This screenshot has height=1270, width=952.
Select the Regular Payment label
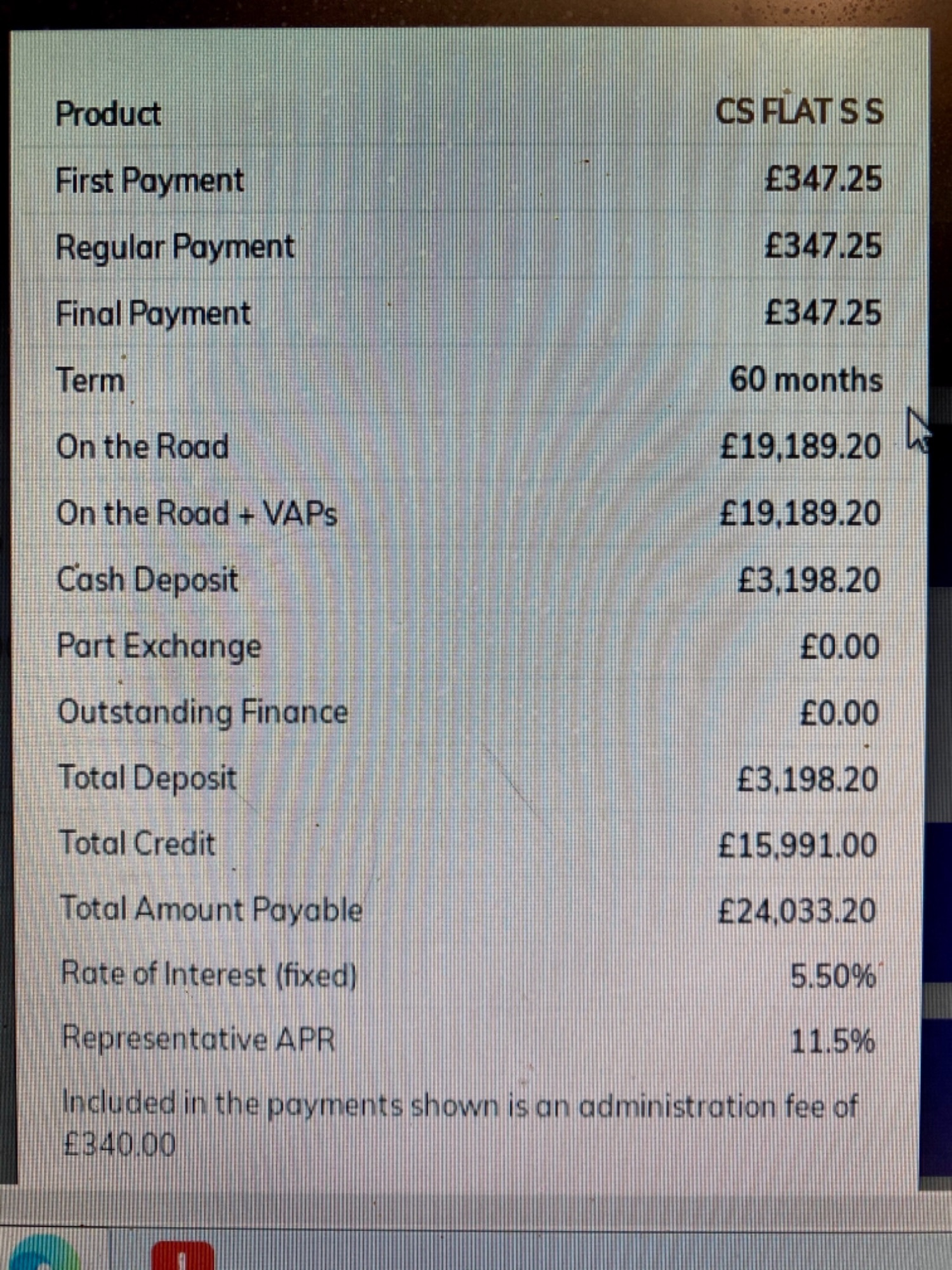pyautogui.click(x=175, y=247)
